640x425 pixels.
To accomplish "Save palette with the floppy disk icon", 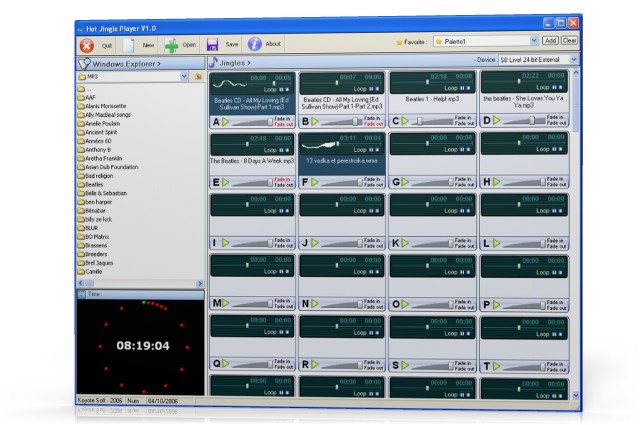I will pyautogui.click(x=213, y=45).
